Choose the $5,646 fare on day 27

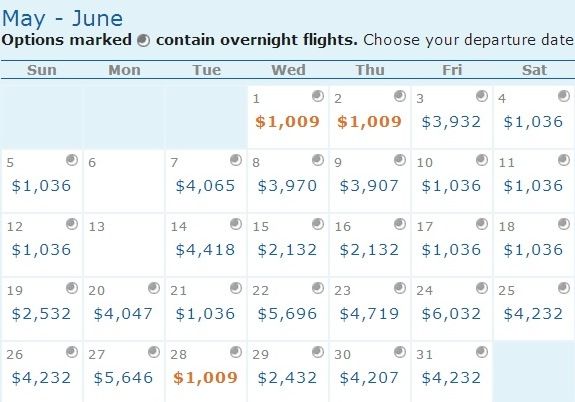pos(123,378)
